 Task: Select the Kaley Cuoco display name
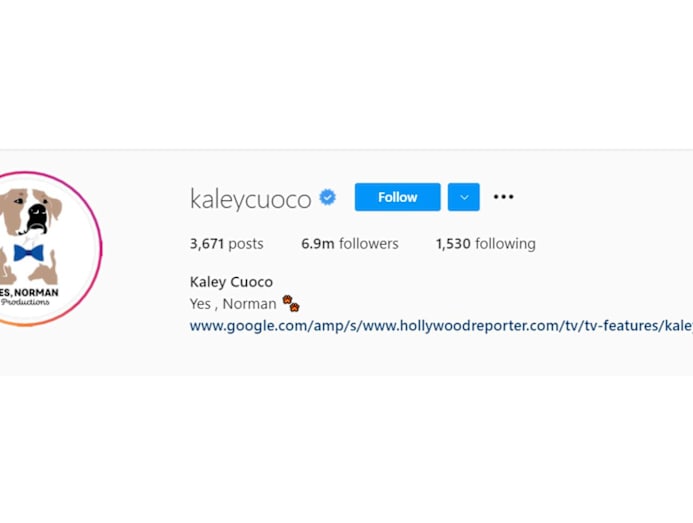(231, 282)
